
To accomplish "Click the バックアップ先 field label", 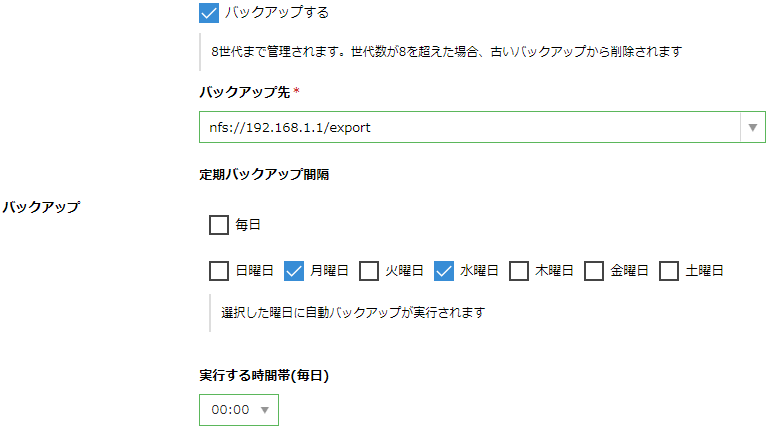I will [244, 92].
